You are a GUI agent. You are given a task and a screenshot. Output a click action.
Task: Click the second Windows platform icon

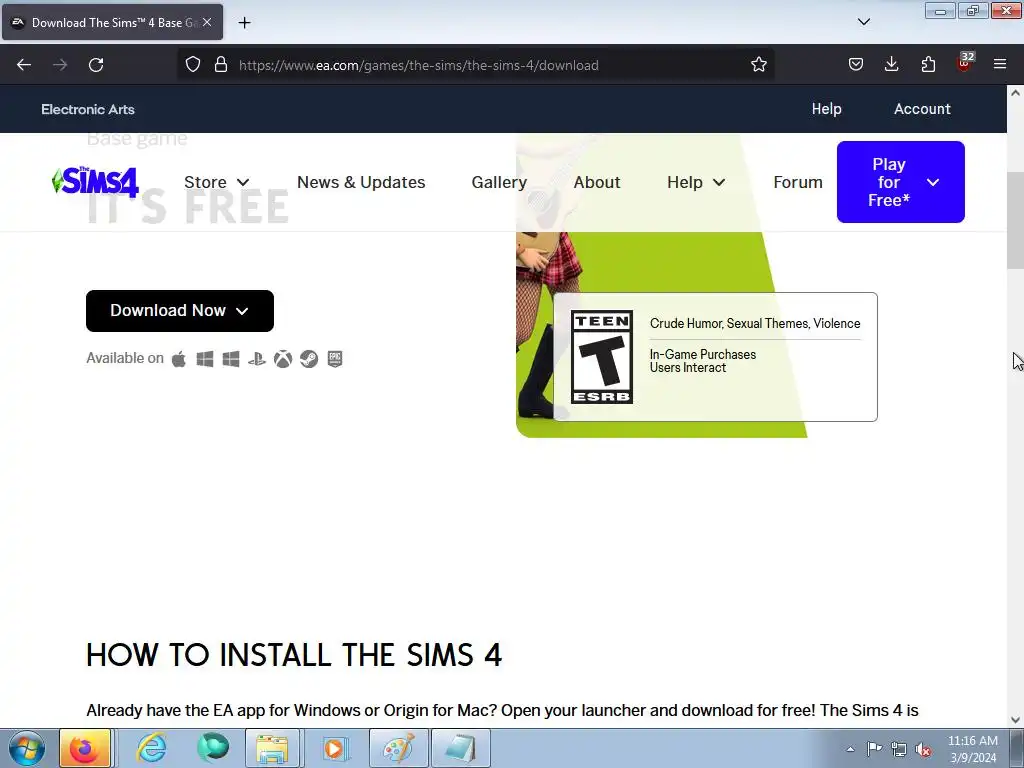(x=231, y=359)
